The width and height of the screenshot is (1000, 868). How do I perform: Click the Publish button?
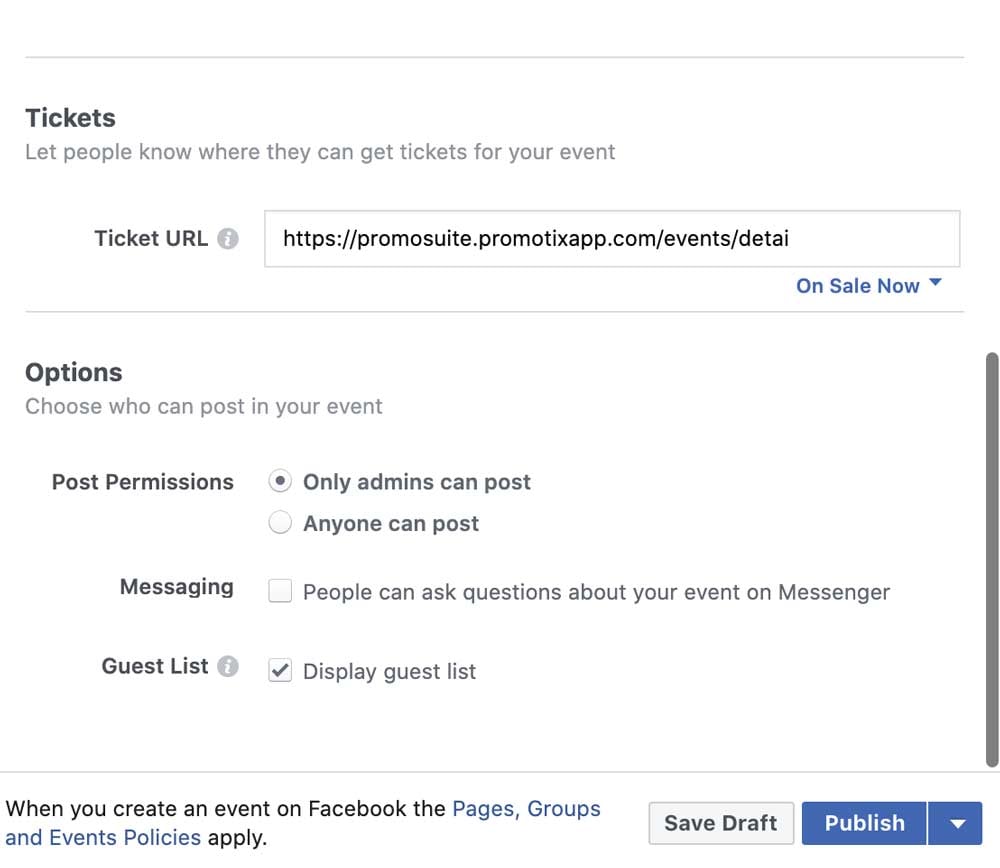864,823
